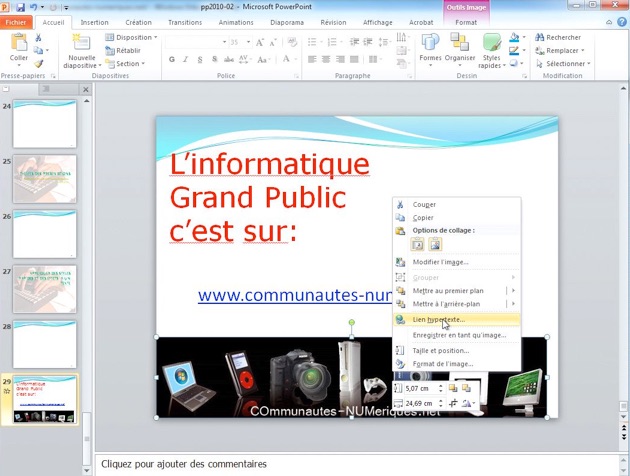Click the blue help question mark icon
This screenshot has width=630, height=476.
(622, 22)
